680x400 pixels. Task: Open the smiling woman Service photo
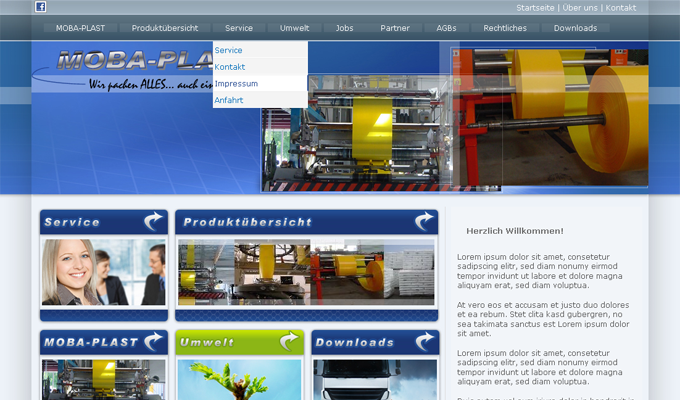[104, 272]
